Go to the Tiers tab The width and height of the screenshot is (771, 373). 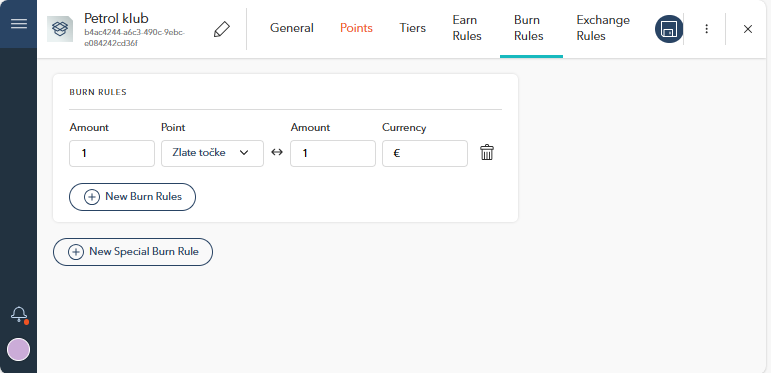coord(413,28)
